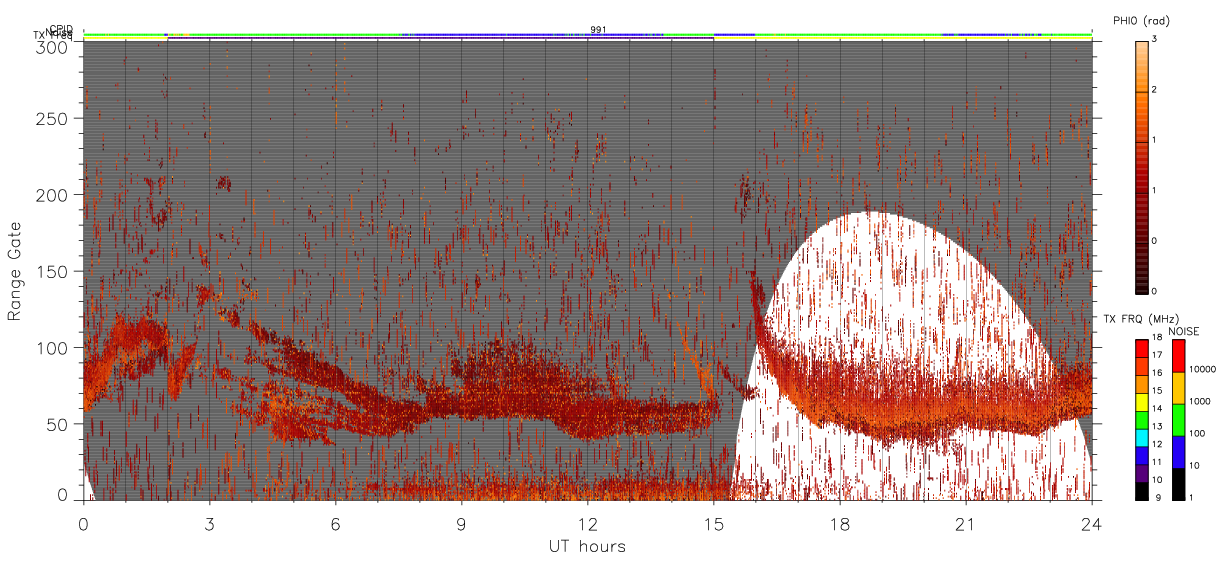Click the '991' CPID value label
1228x567 pixels.
point(598,30)
